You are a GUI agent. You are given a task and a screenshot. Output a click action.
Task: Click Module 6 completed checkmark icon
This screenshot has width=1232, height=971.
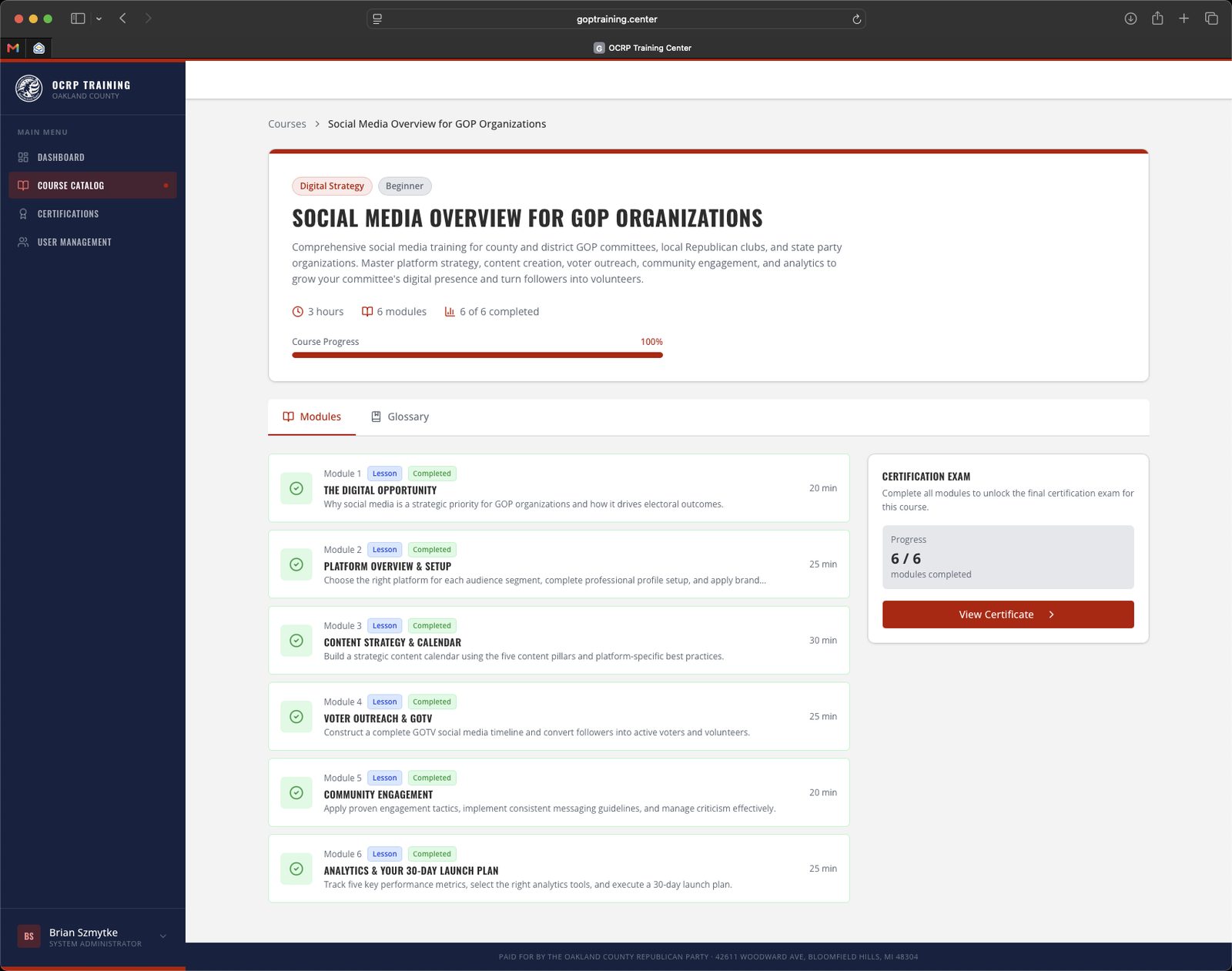(296, 869)
